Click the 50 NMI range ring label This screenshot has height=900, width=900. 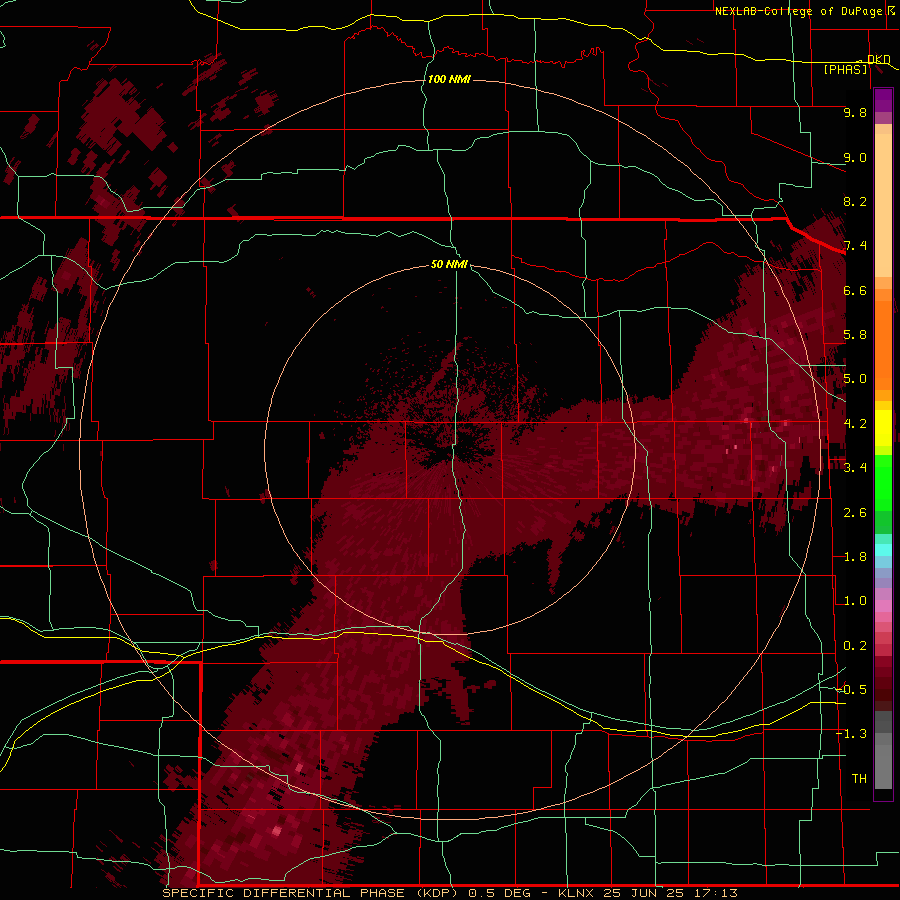pos(449,264)
